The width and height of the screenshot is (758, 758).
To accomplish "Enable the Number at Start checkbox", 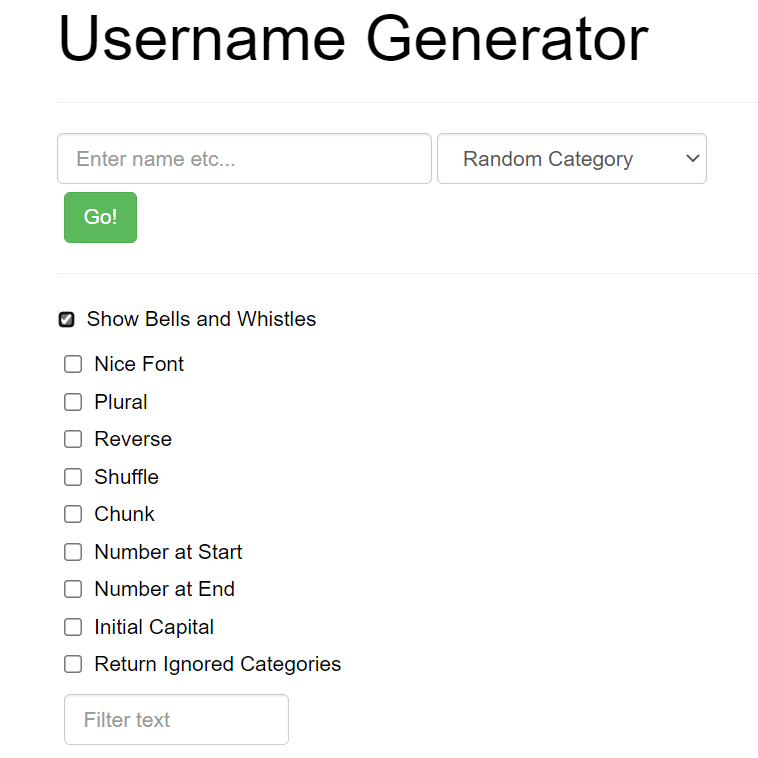I will click(73, 552).
